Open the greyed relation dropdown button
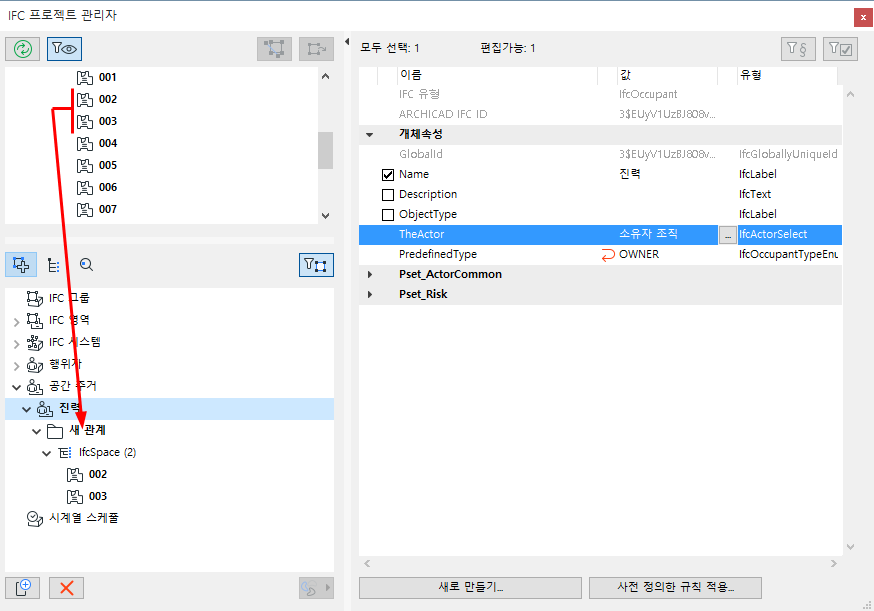874x611 pixels. (316, 588)
